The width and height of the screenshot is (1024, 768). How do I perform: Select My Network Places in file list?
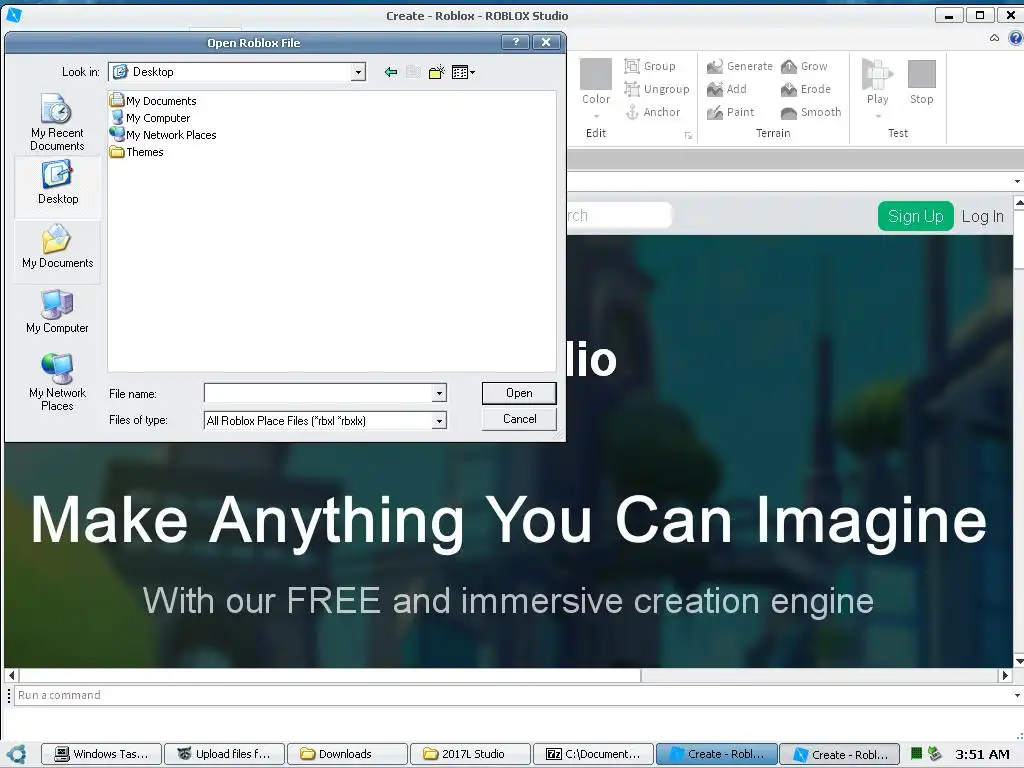coord(163,135)
